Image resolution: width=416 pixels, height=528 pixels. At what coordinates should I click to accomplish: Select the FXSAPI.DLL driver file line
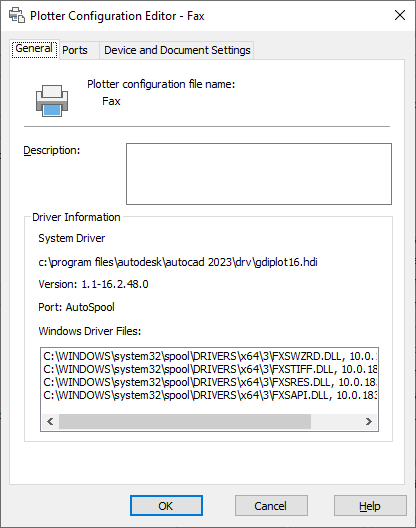coord(210,395)
